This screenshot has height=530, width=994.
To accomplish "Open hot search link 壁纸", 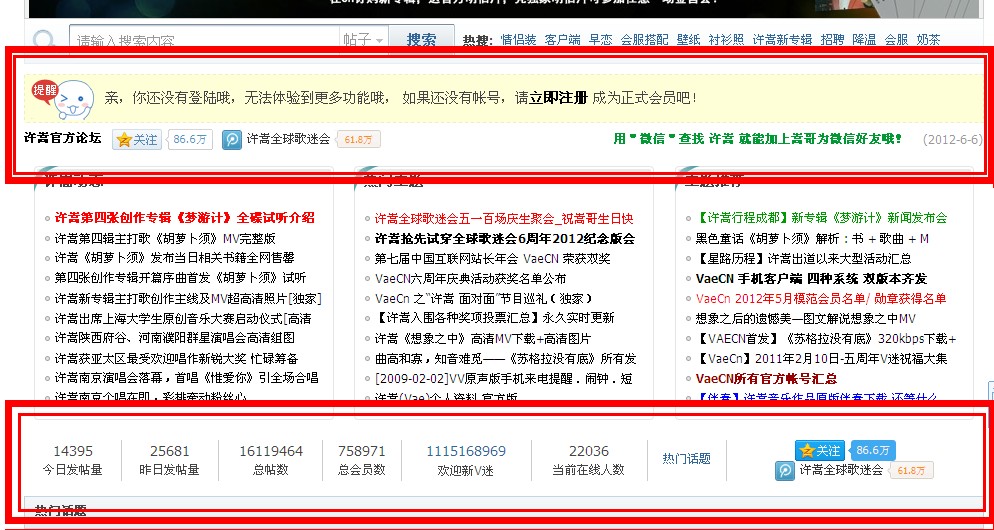I will coord(688,39).
